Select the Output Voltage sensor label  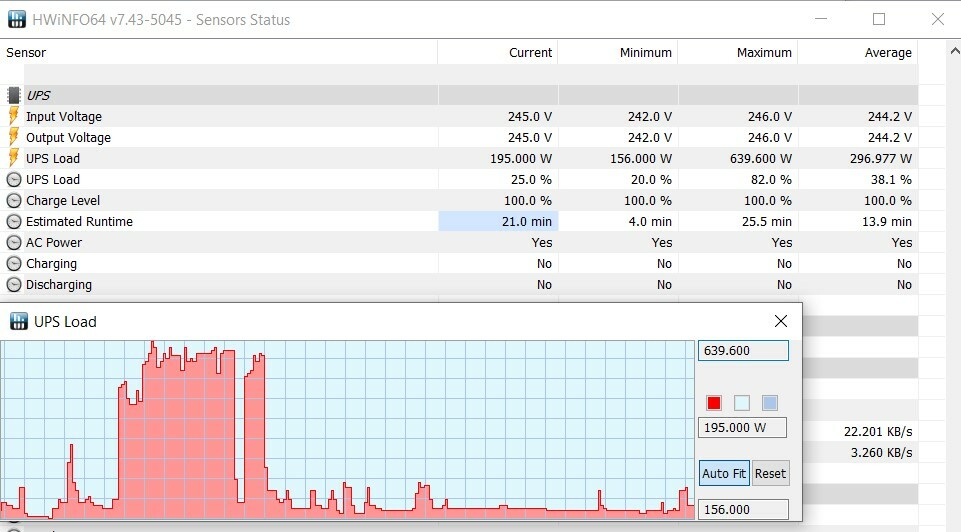(68, 137)
